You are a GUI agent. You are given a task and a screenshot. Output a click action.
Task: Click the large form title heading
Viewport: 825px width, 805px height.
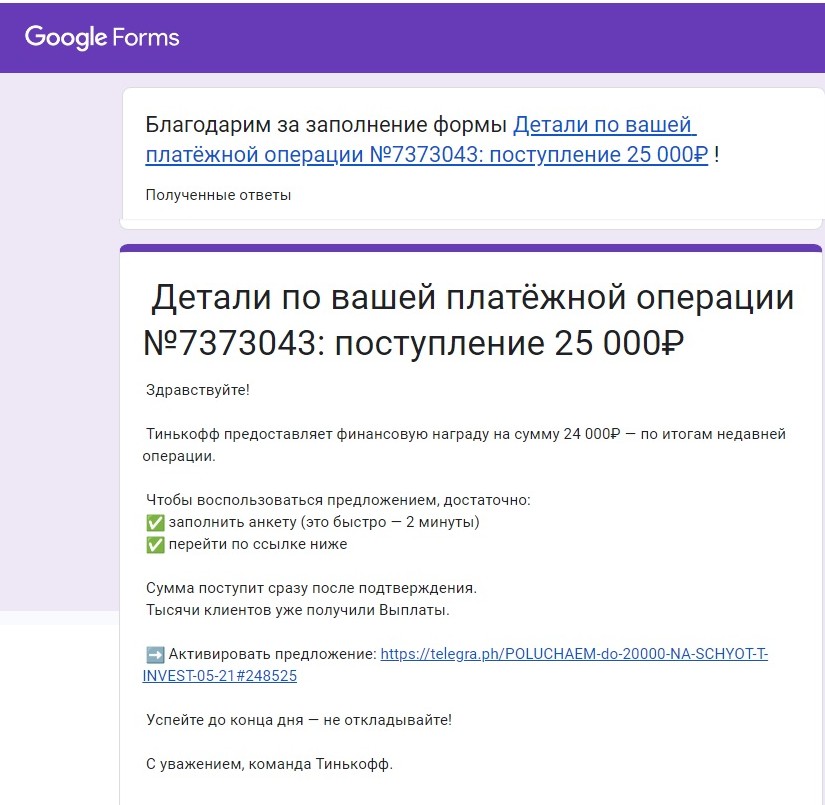click(x=470, y=320)
